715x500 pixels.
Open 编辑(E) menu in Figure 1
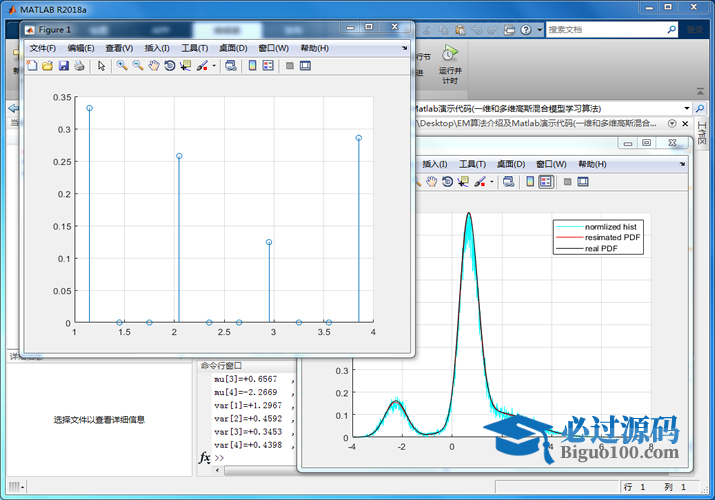click(81, 48)
